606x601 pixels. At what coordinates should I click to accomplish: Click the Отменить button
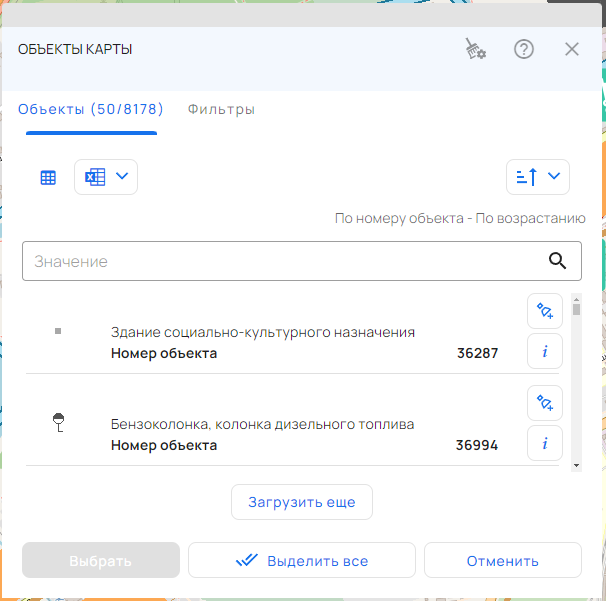(502, 561)
